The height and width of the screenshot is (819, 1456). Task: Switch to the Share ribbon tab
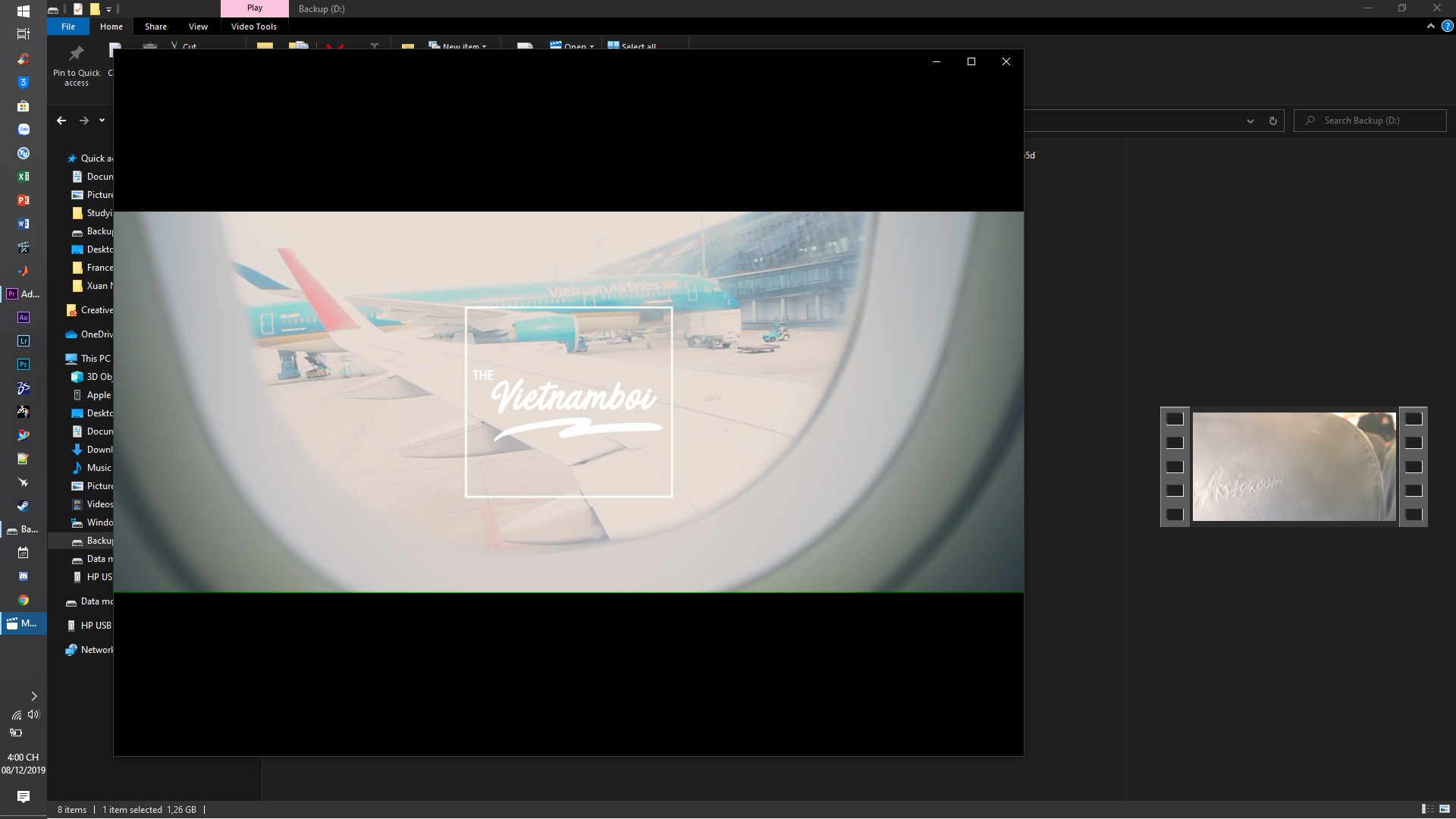tap(155, 27)
